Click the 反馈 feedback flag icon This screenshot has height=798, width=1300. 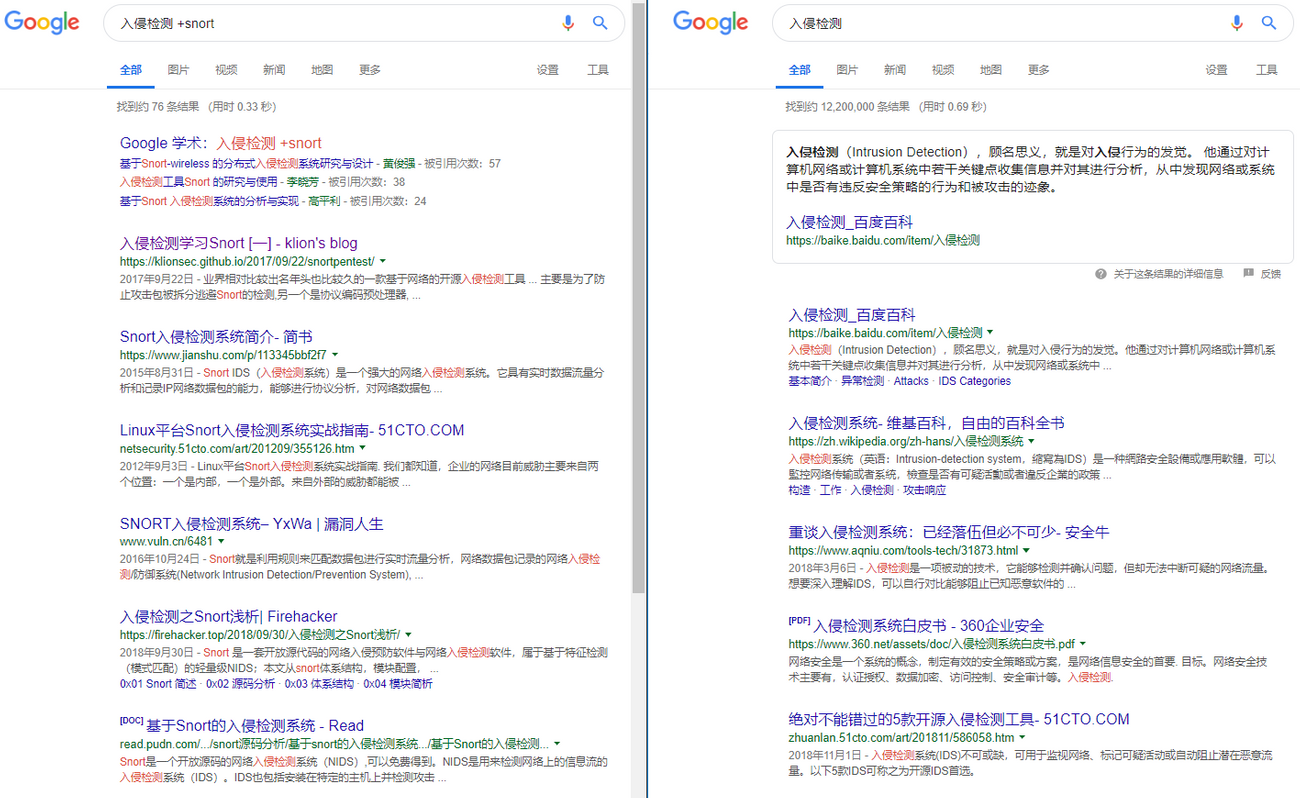point(1248,273)
